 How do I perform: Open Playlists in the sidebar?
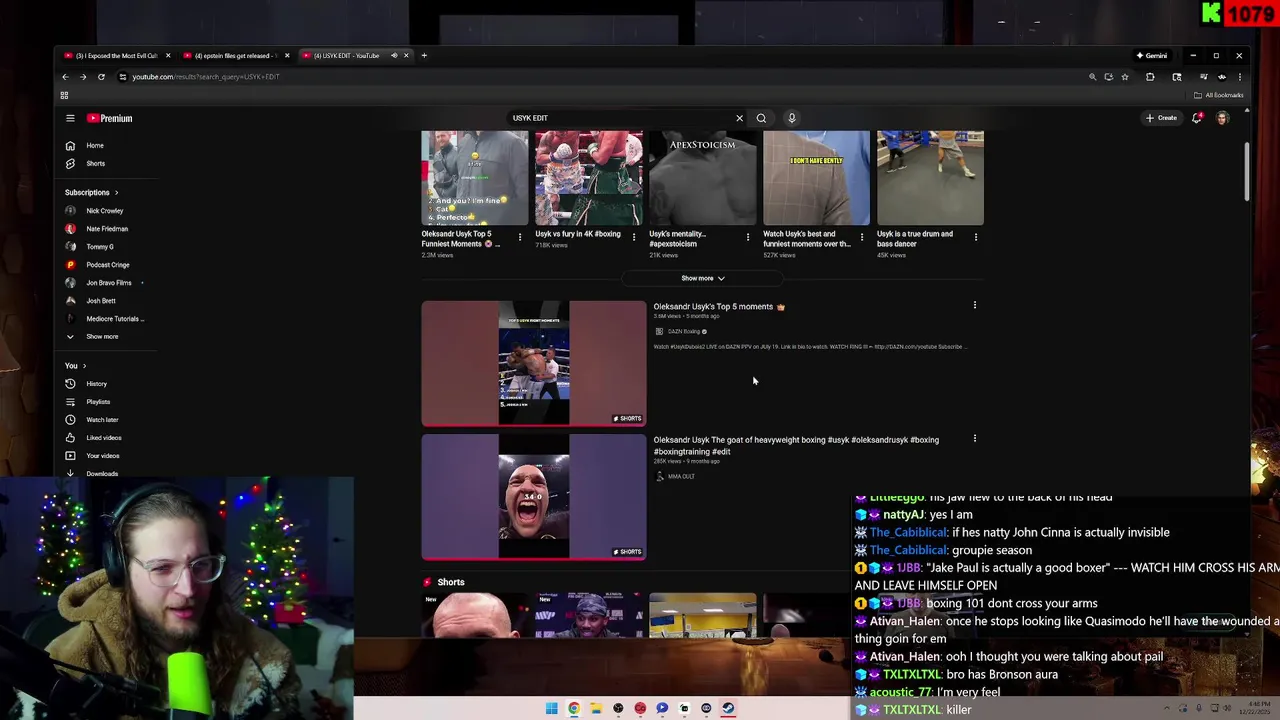click(97, 402)
